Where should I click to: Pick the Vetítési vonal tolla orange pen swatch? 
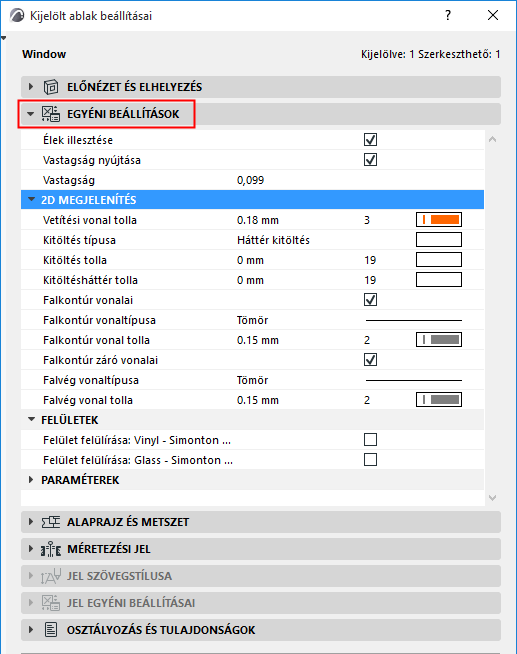click(x=439, y=220)
